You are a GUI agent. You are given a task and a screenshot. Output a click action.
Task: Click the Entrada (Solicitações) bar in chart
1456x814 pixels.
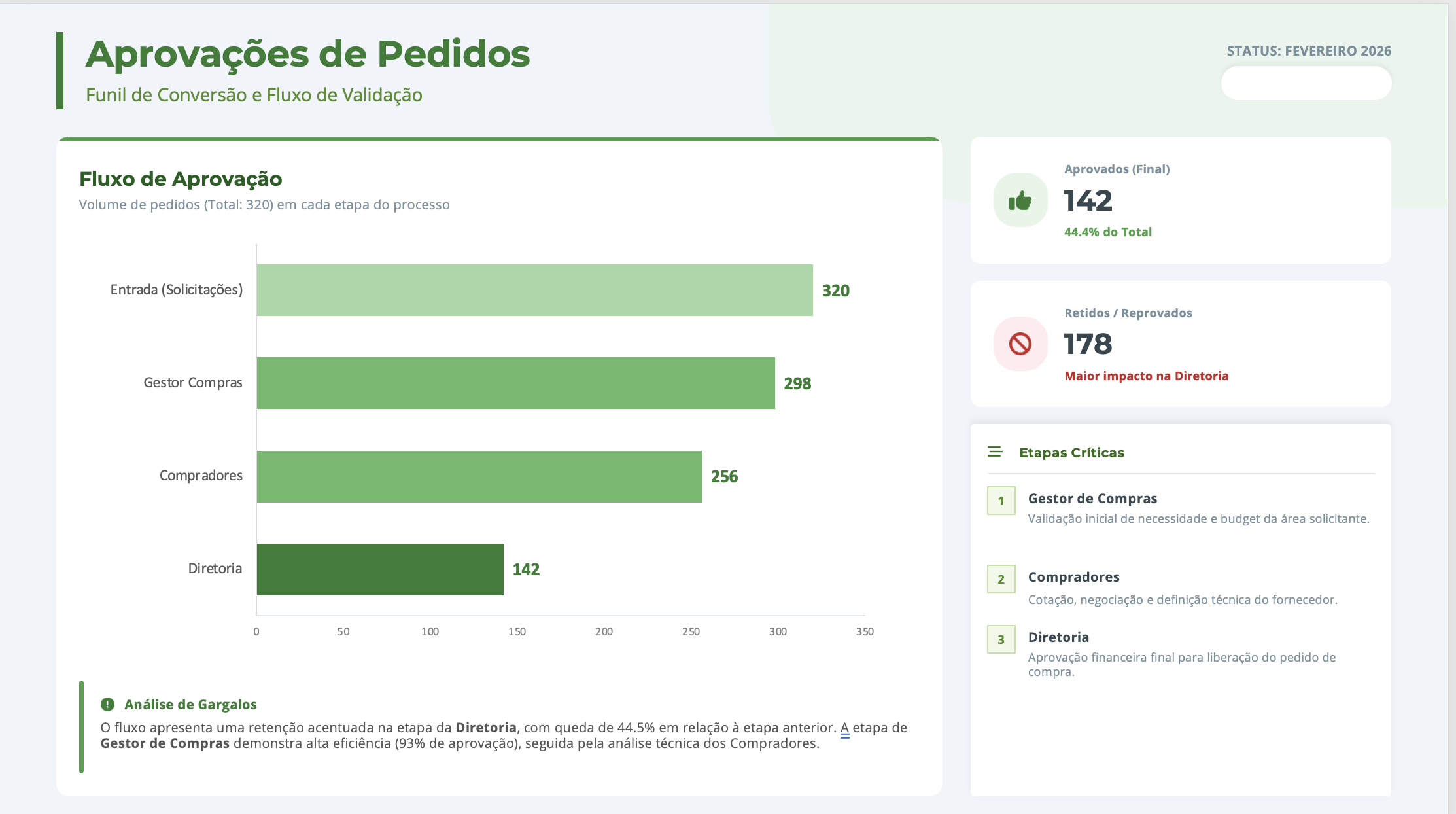coord(534,290)
